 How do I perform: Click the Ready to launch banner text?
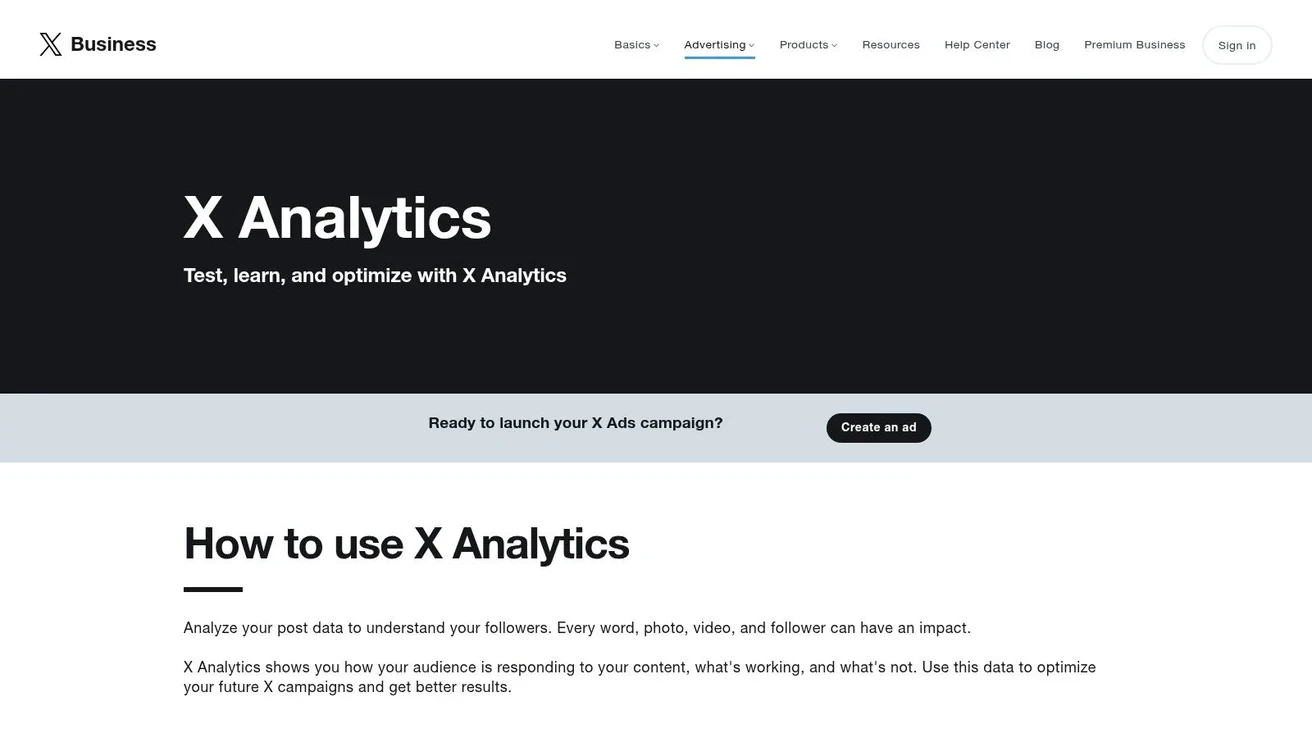click(575, 423)
